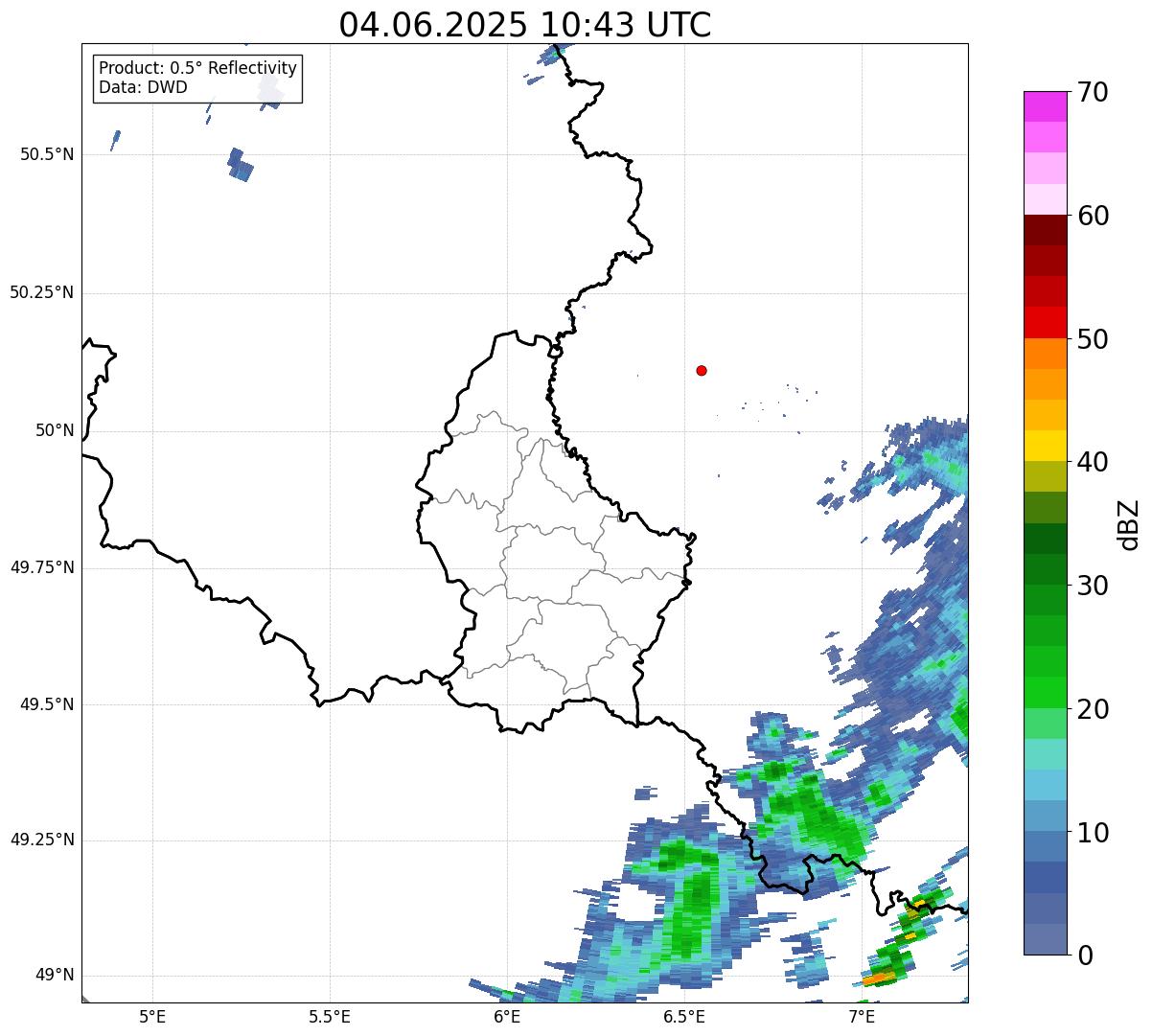Click the red station marker dot
The image size is (1152, 1036).
click(702, 370)
